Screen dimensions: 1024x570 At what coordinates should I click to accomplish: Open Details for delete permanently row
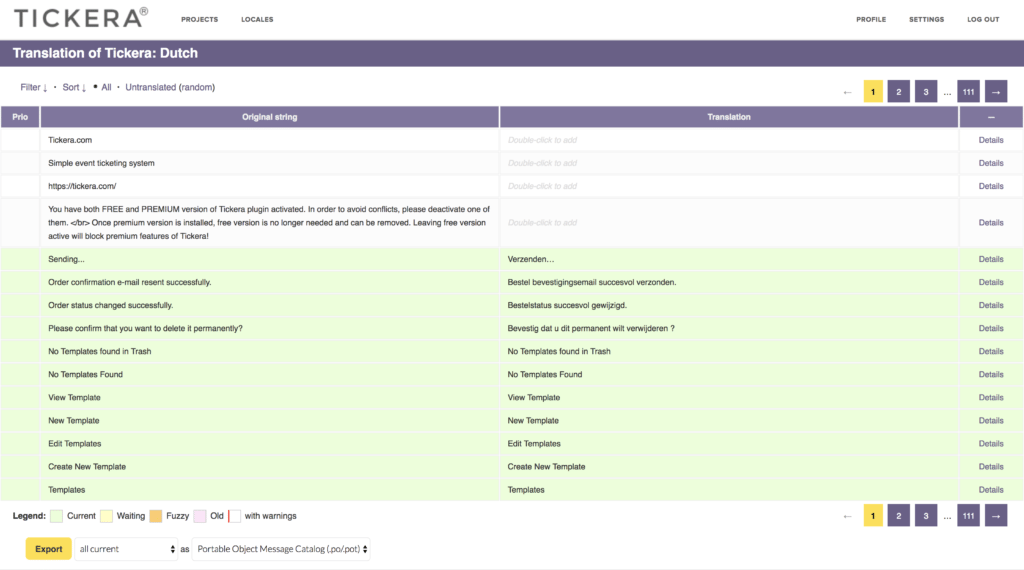coord(991,328)
